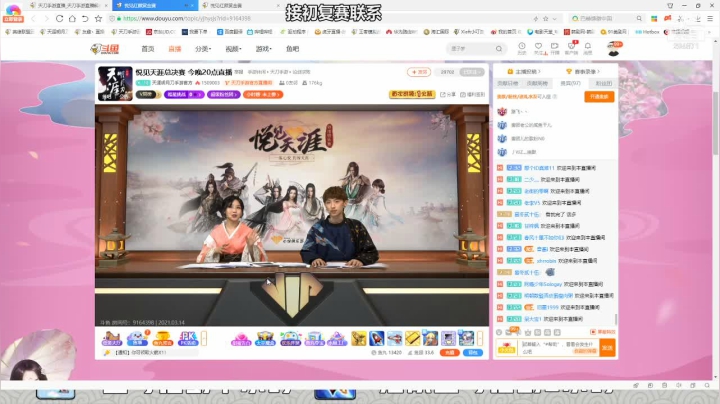Expand the 分类 dropdown menu
Screen dimensions: 720x404
click(202, 49)
